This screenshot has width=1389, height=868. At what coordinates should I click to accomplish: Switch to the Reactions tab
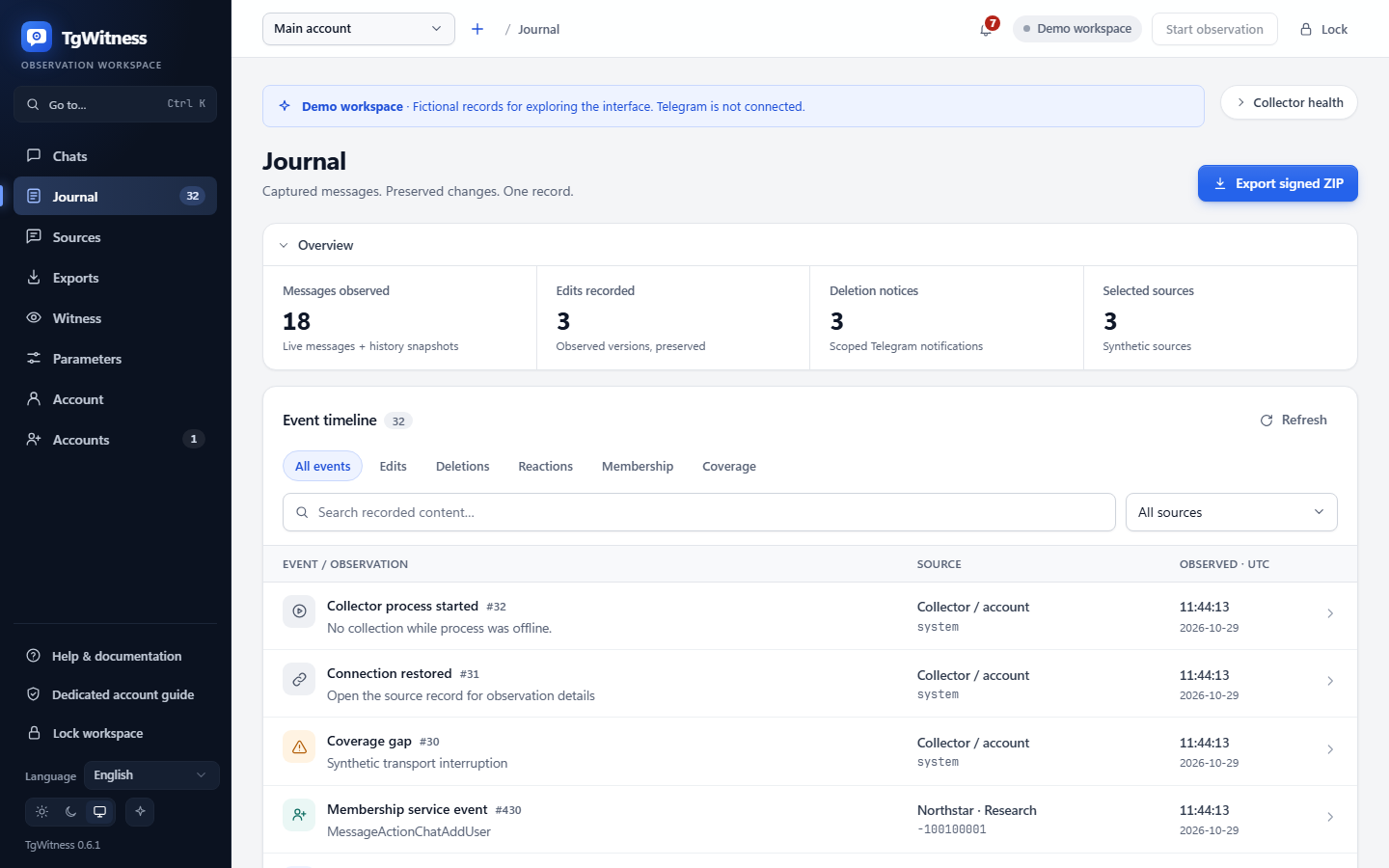click(546, 466)
